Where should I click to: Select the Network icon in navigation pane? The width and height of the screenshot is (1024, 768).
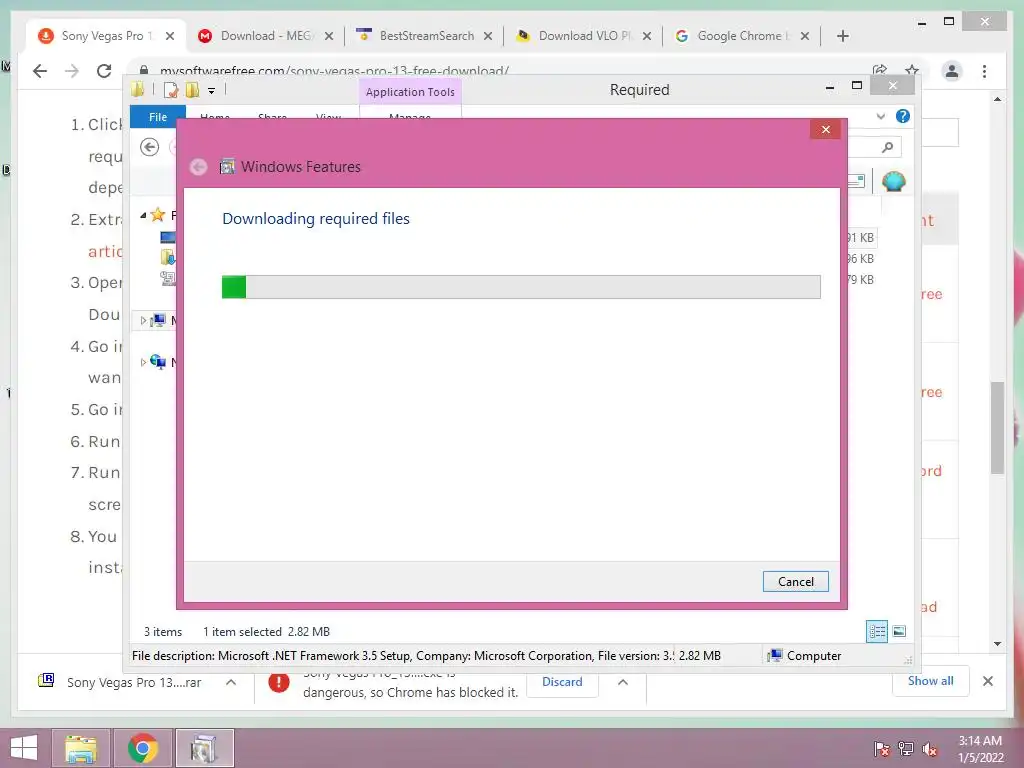point(158,361)
